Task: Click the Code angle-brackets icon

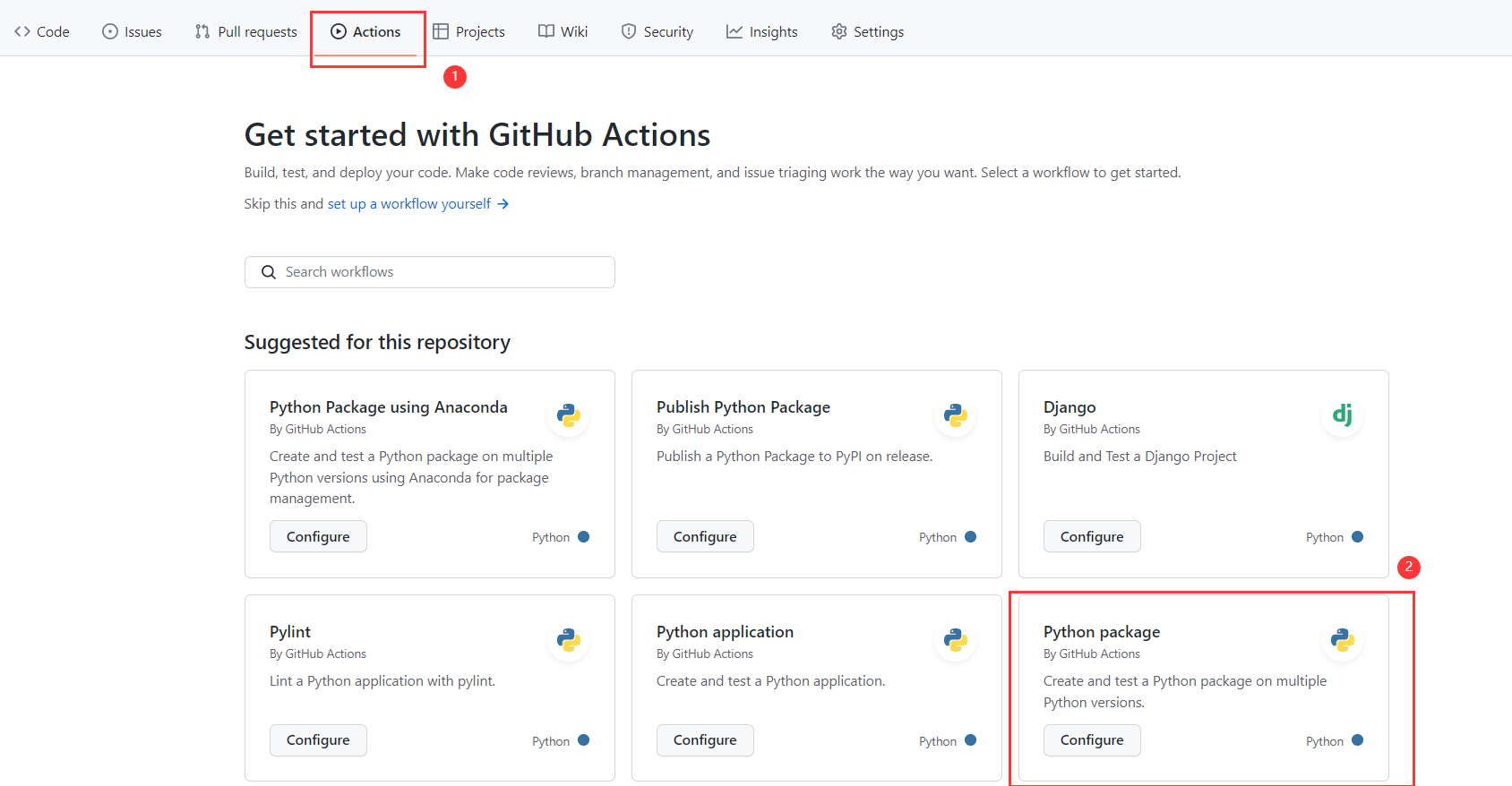Action: pos(22,31)
